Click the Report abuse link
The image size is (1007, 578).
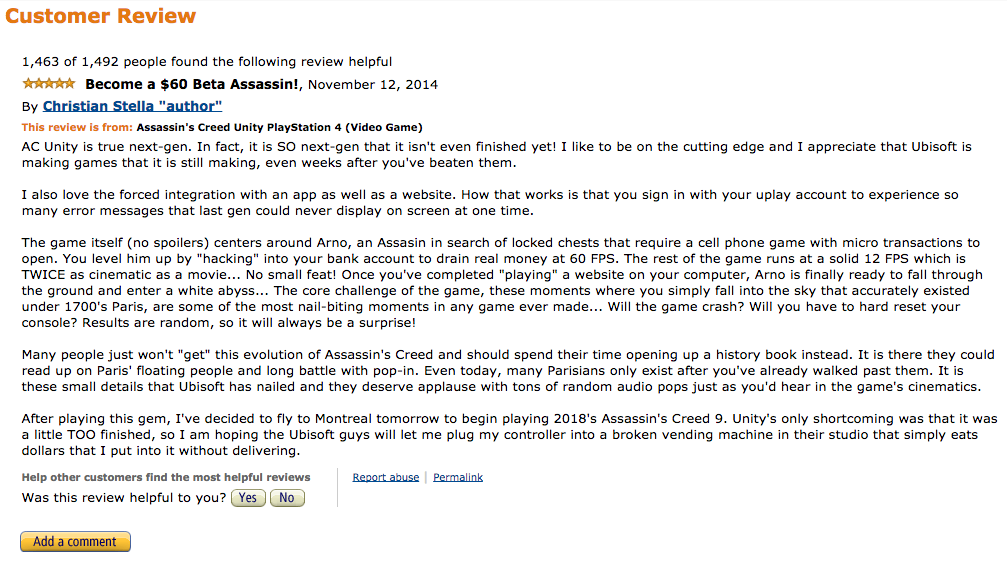tap(385, 477)
